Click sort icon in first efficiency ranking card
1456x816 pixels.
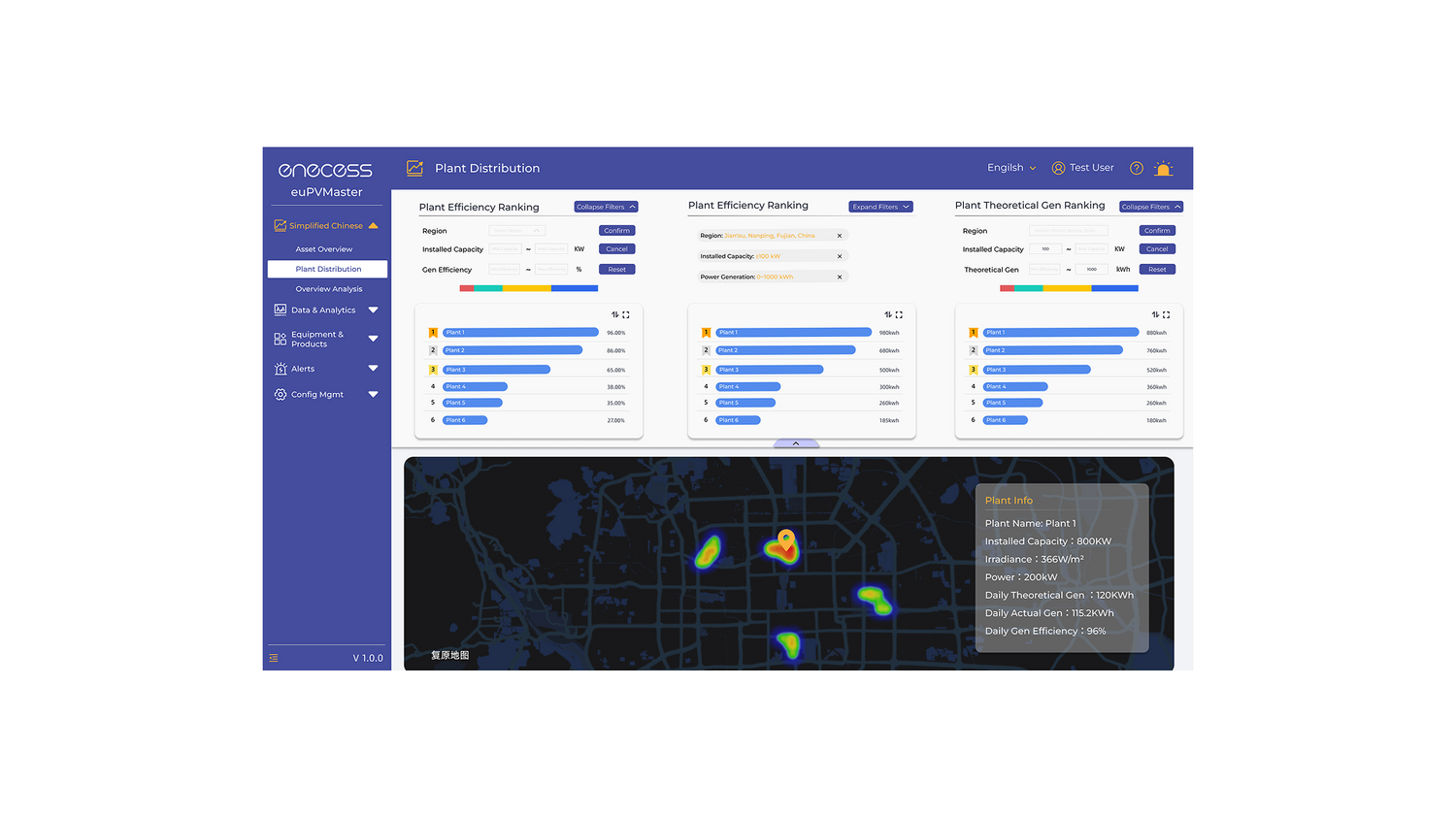pos(614,314)
